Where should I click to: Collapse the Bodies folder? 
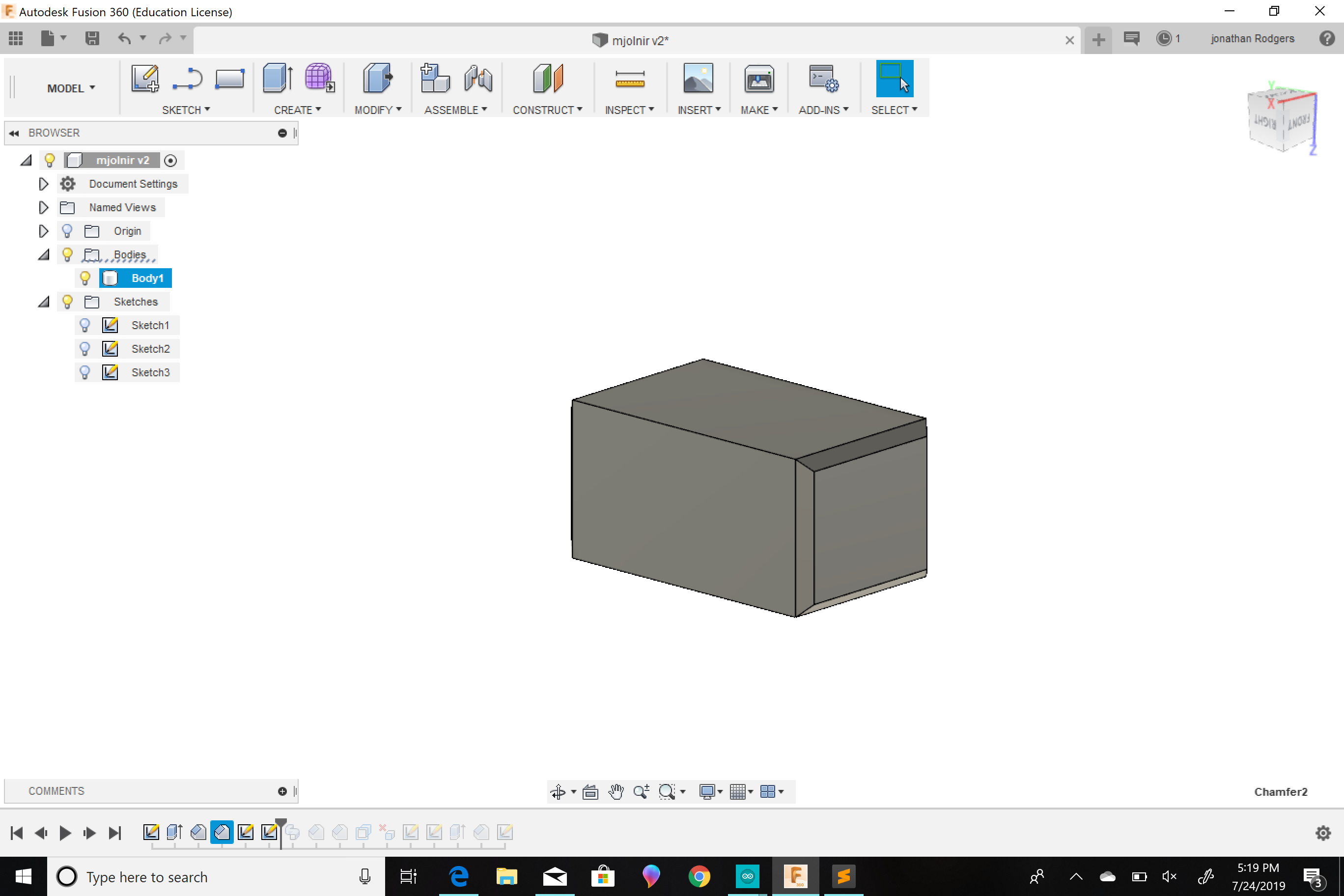pyautogui.click(x=43, y=255)
